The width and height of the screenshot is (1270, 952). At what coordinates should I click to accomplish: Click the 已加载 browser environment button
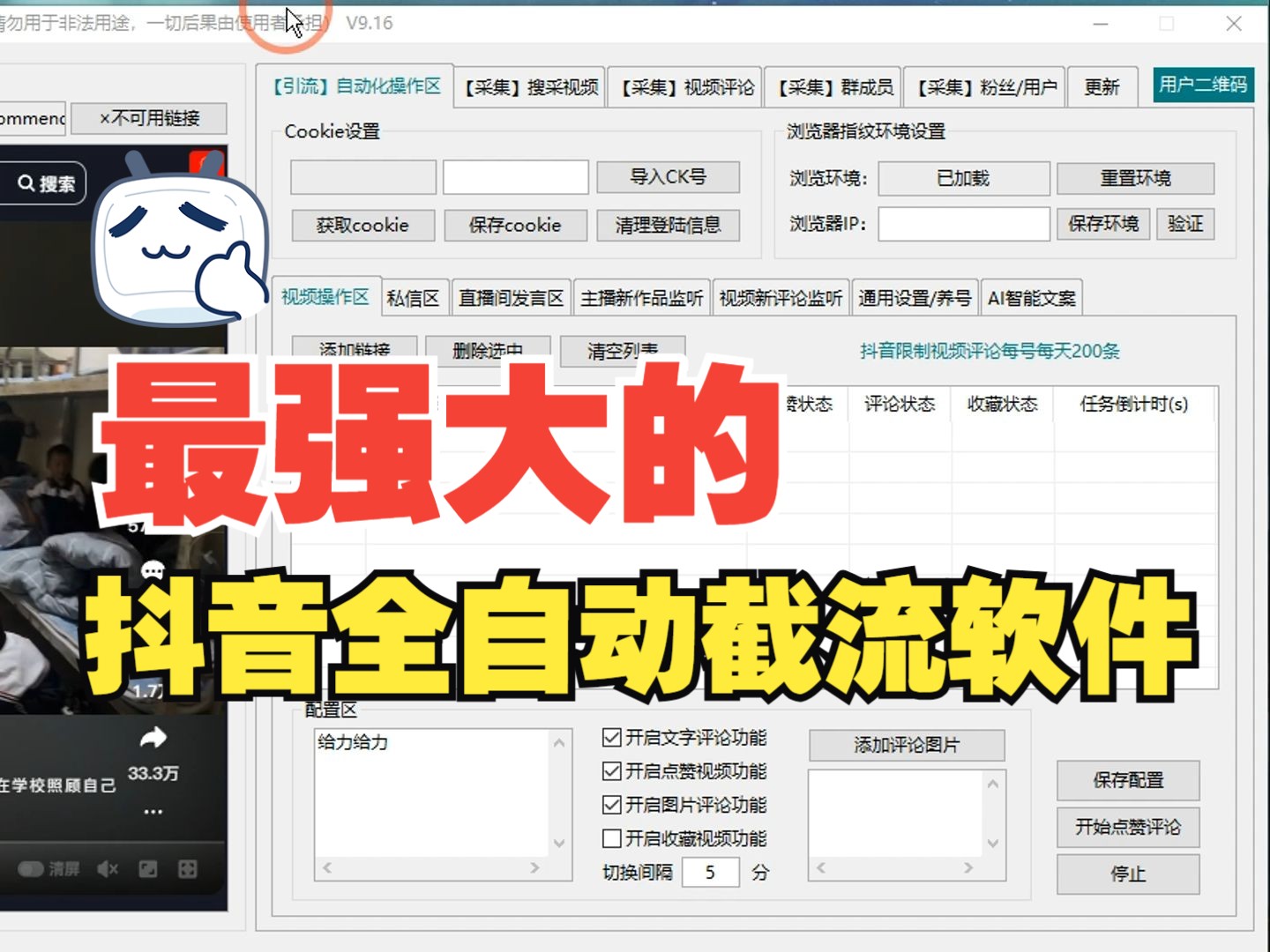tap(963, 178)
